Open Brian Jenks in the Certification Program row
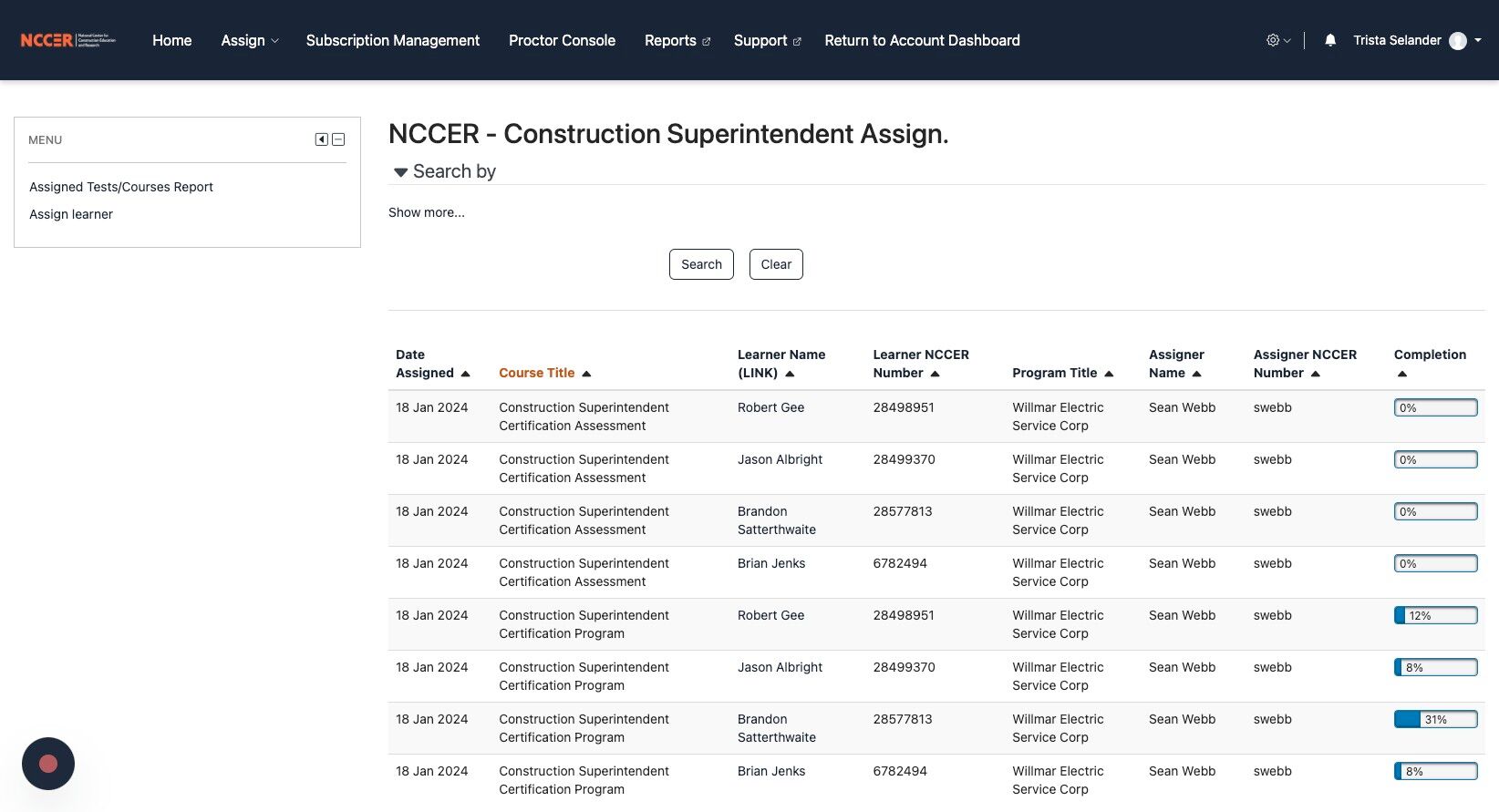1499x812 pixels. click(771, 771)
